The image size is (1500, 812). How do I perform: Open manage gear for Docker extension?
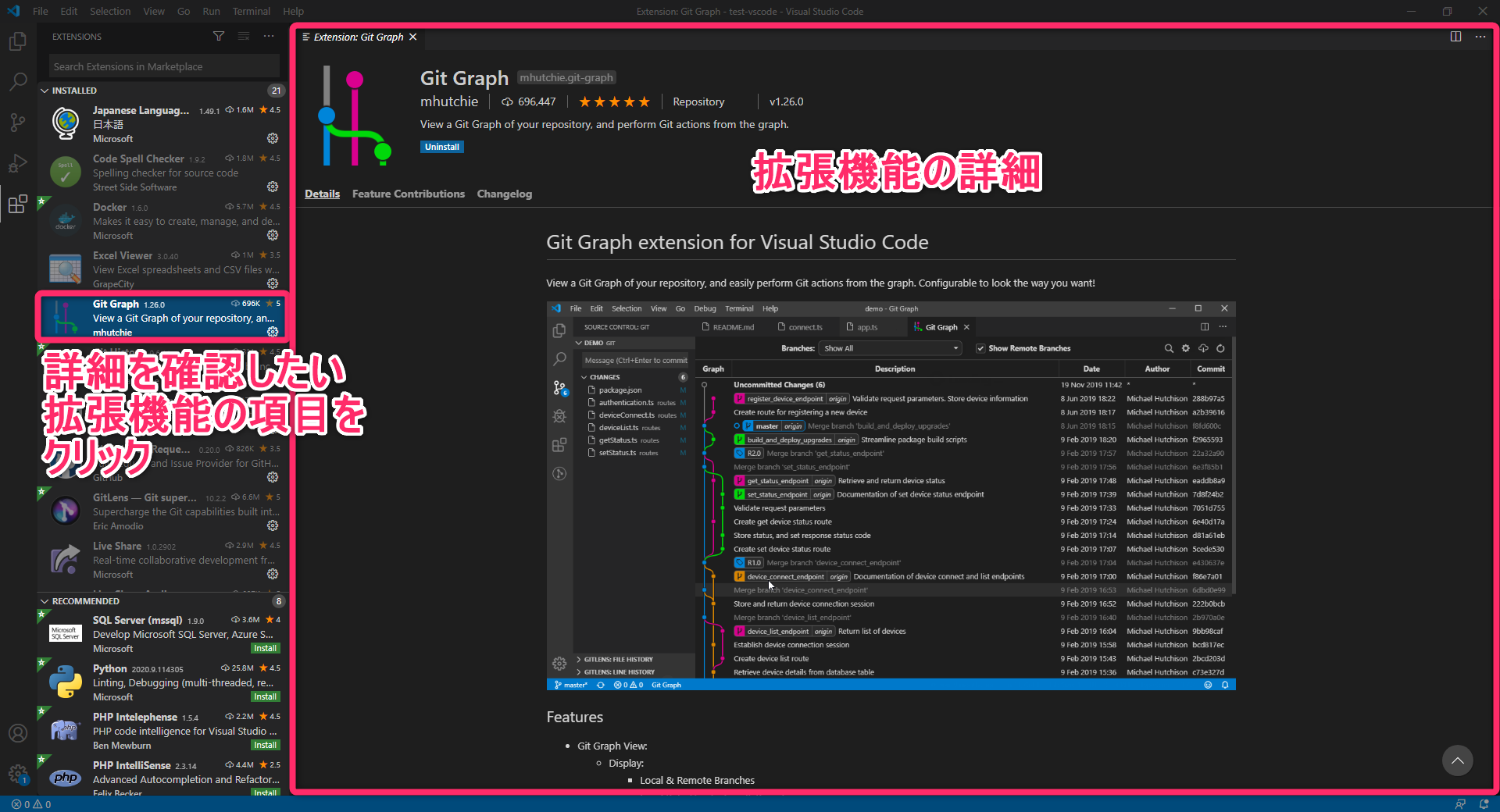273,235
